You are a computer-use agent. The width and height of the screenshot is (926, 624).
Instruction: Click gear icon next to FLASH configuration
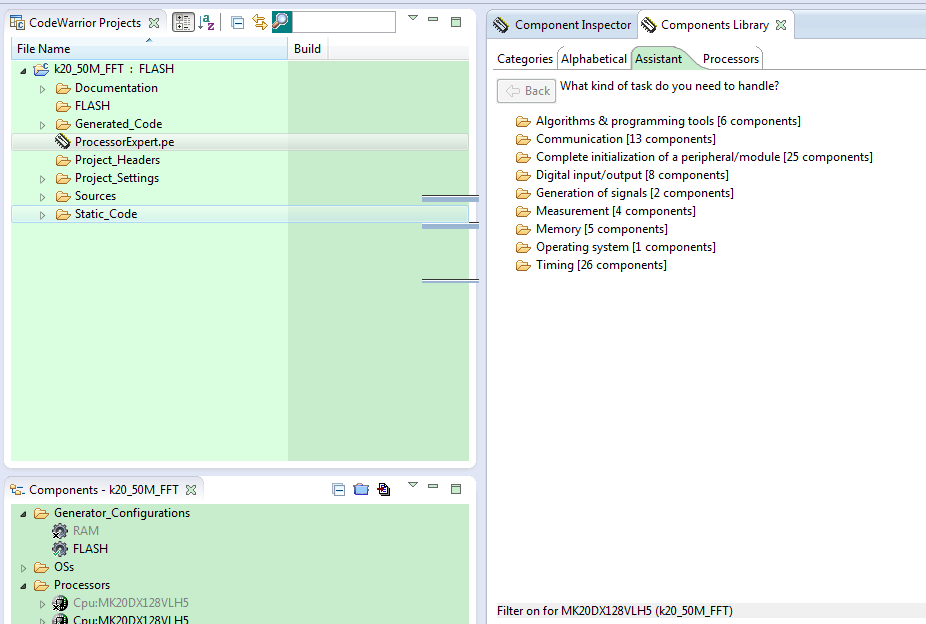(x=60, y=549)
